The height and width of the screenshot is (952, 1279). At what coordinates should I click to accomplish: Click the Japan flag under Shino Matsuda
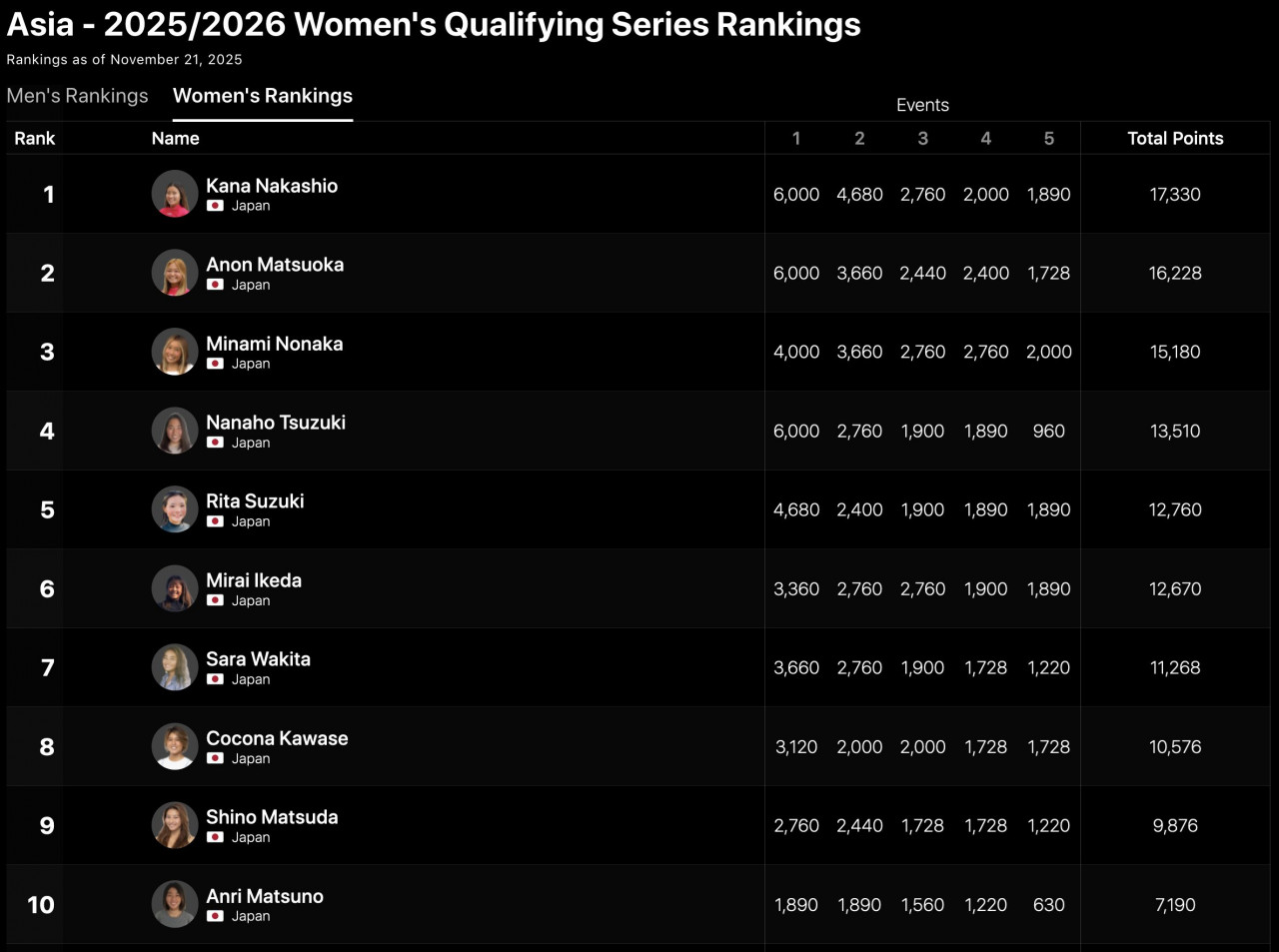(215, 837)
